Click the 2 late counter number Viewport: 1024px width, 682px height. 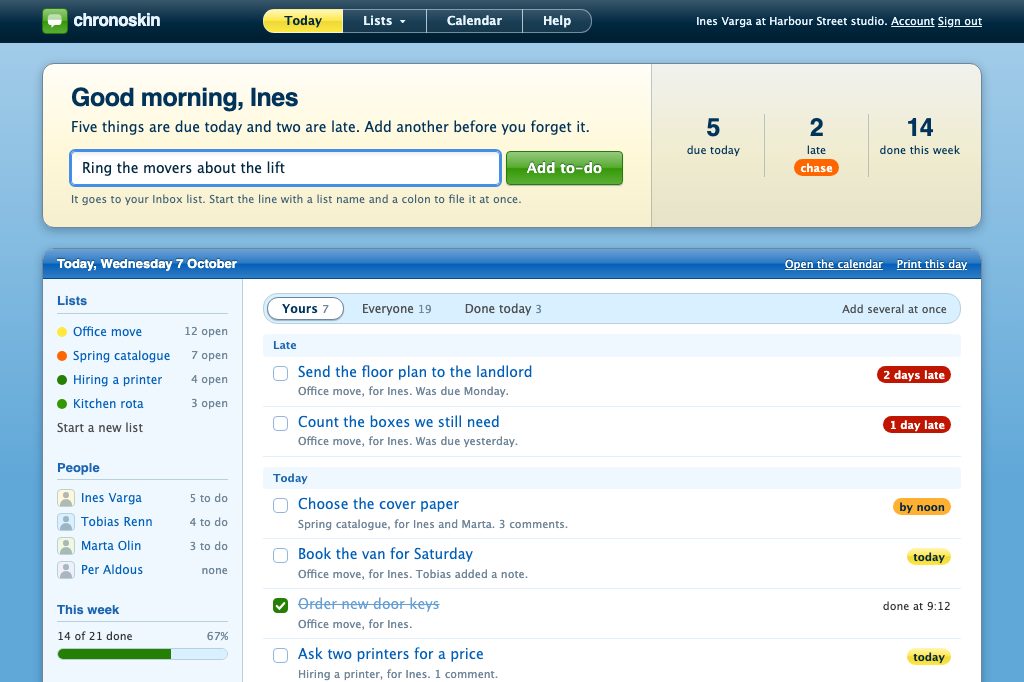pyautogui.click(x=816, y=127)
